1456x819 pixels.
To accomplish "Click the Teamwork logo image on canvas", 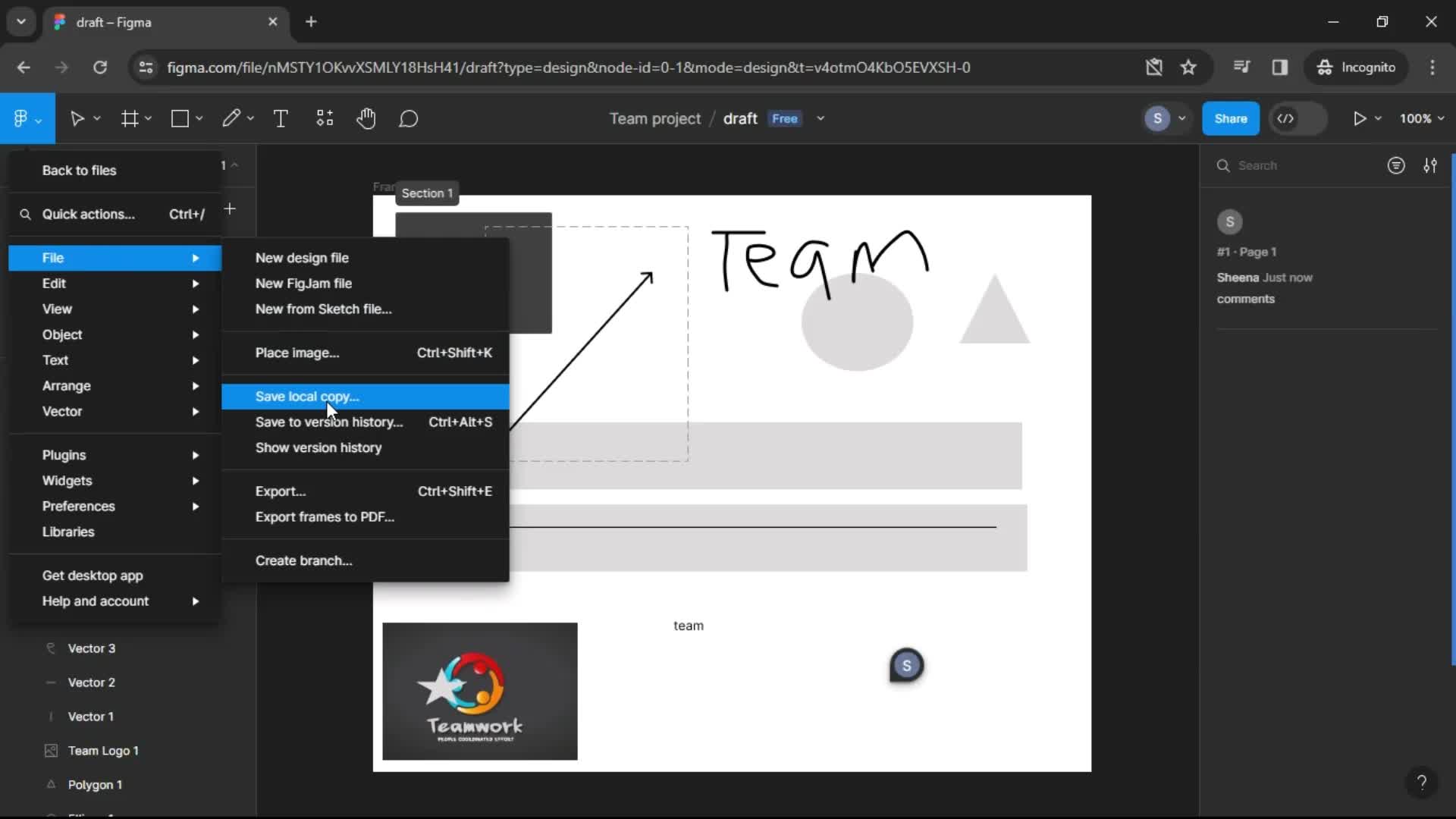I will 480,691.
